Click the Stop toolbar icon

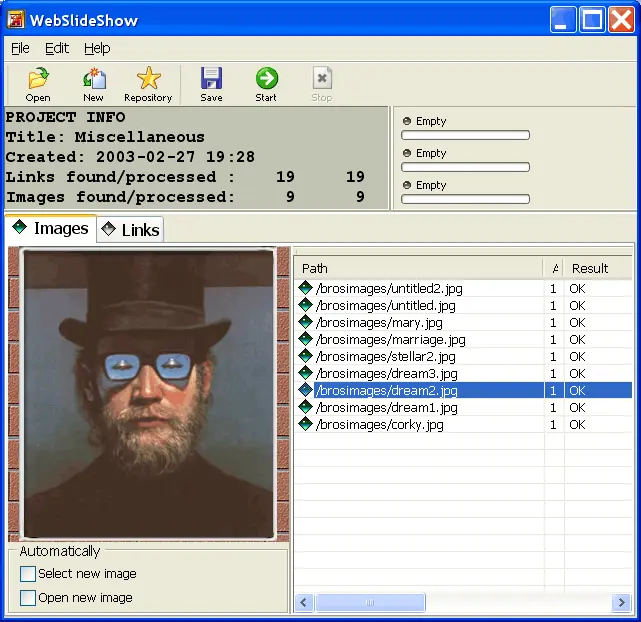[321, 79]
